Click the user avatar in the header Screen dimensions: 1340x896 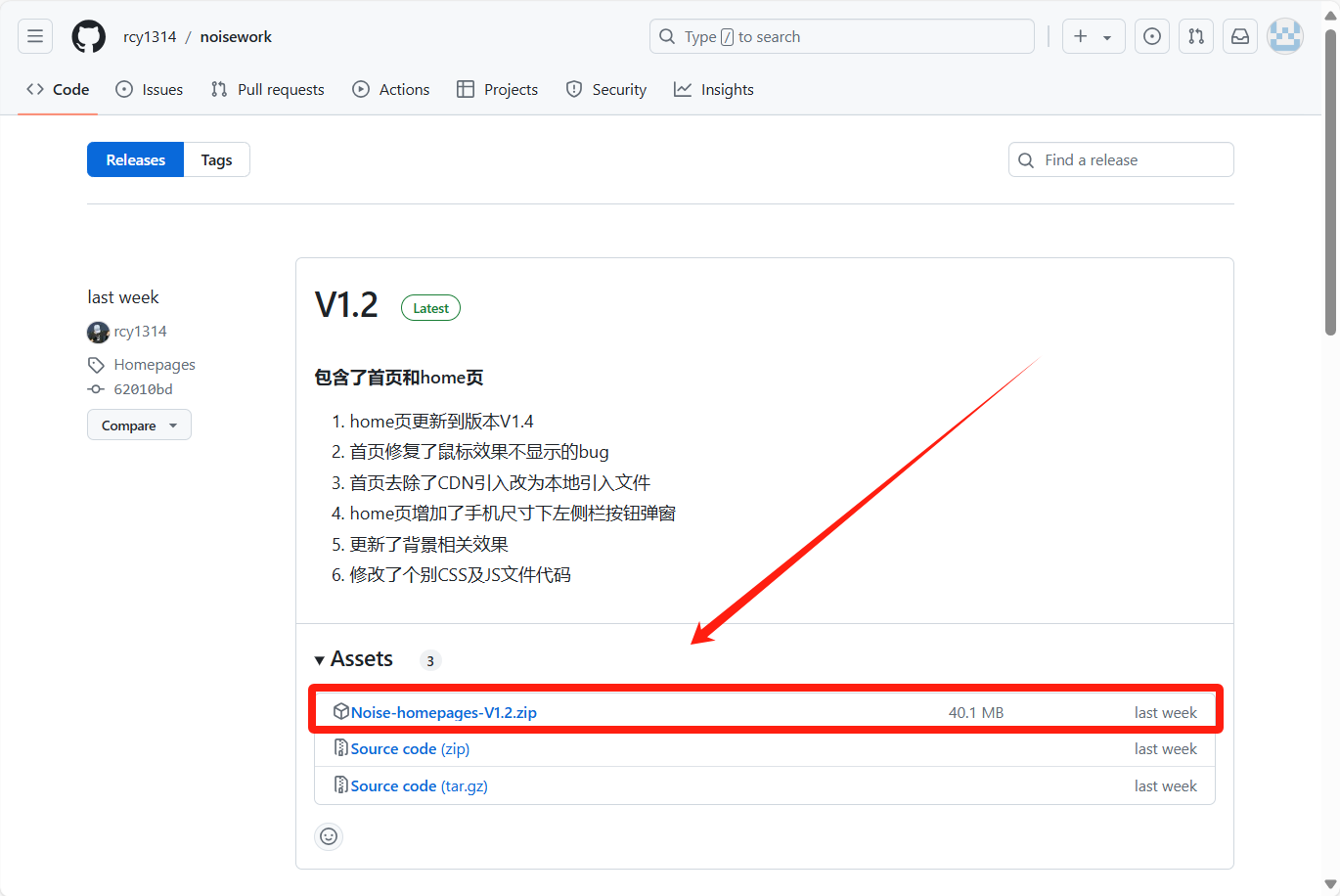[x=1284, y=36]
